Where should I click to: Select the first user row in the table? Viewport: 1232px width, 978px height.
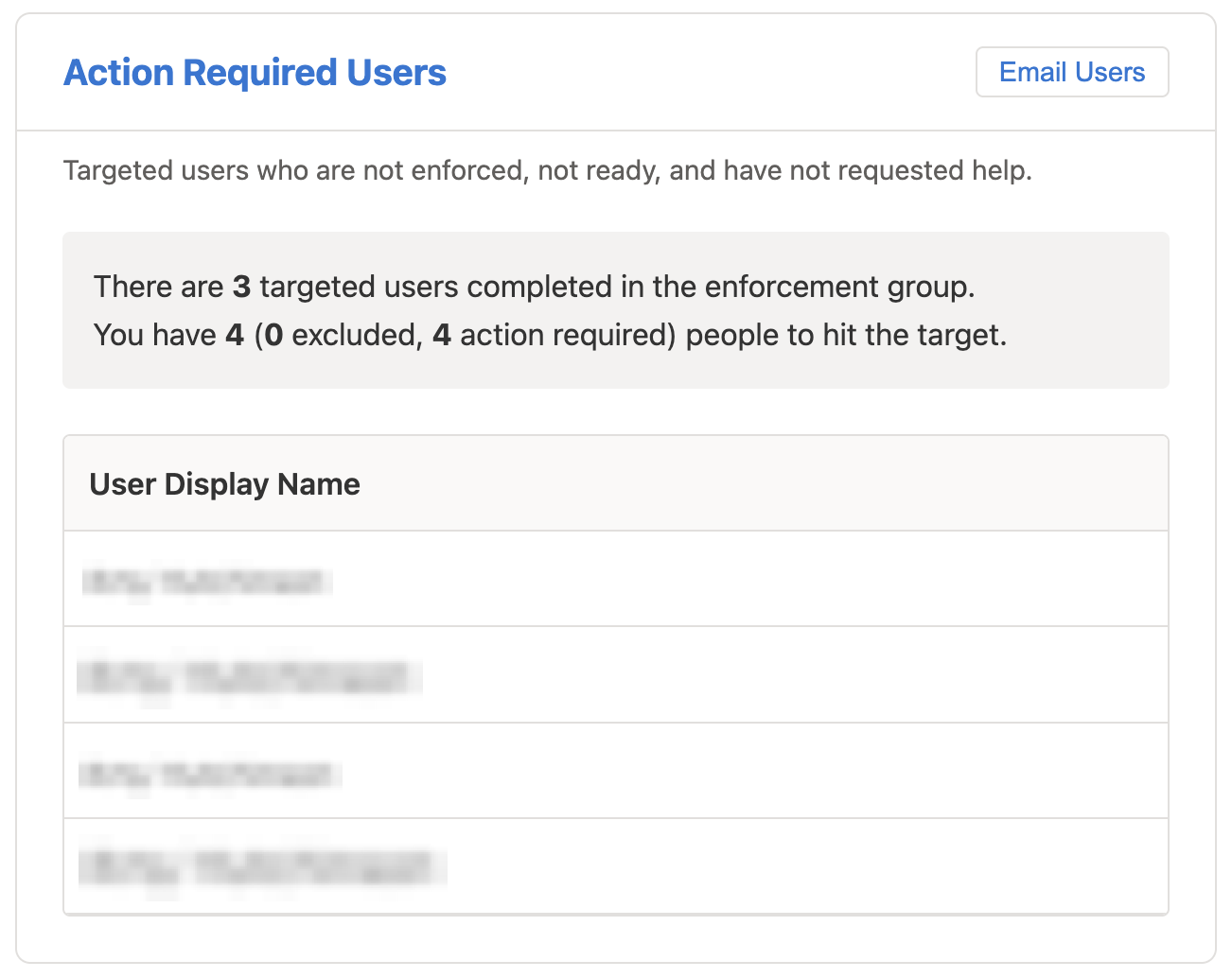[615, 578]
